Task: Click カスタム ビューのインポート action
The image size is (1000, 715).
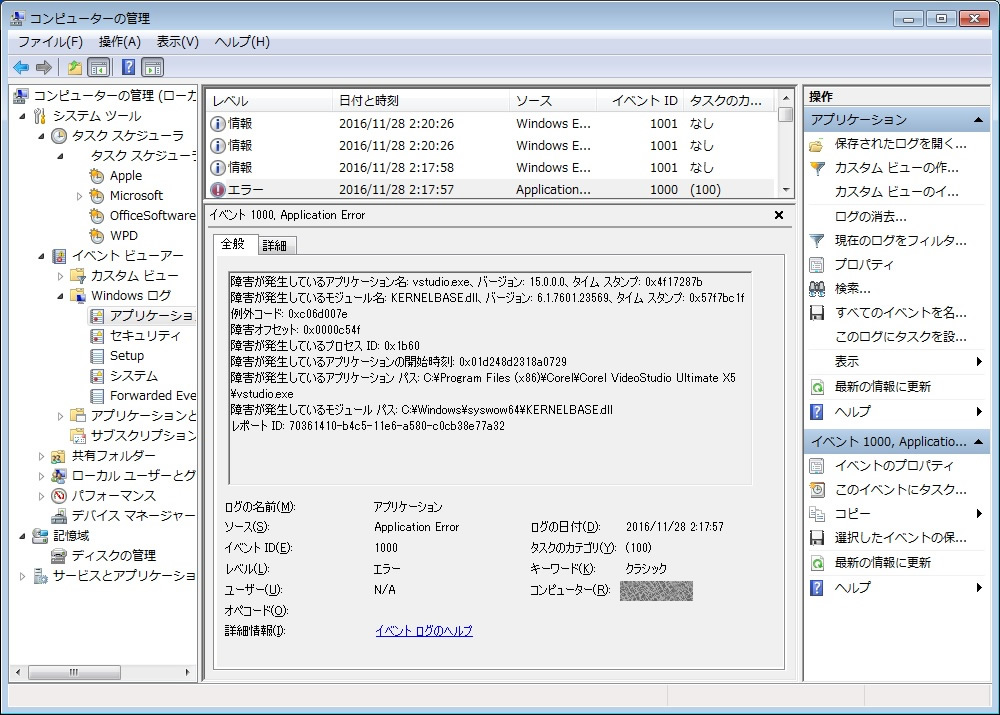Action: click(897, 193)
